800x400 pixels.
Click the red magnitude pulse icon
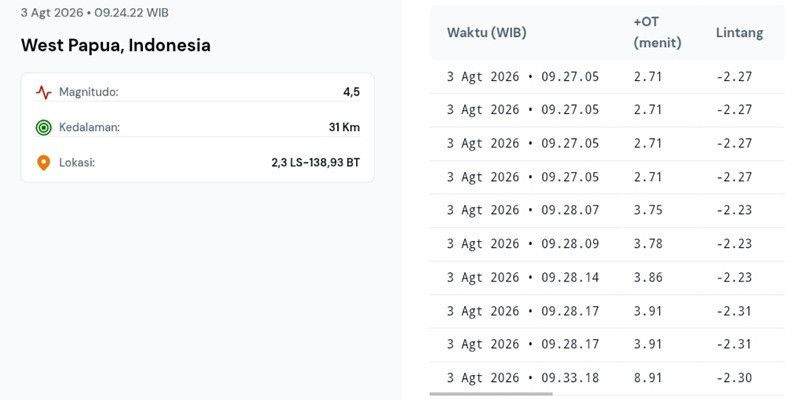click(x=44, y=92)
